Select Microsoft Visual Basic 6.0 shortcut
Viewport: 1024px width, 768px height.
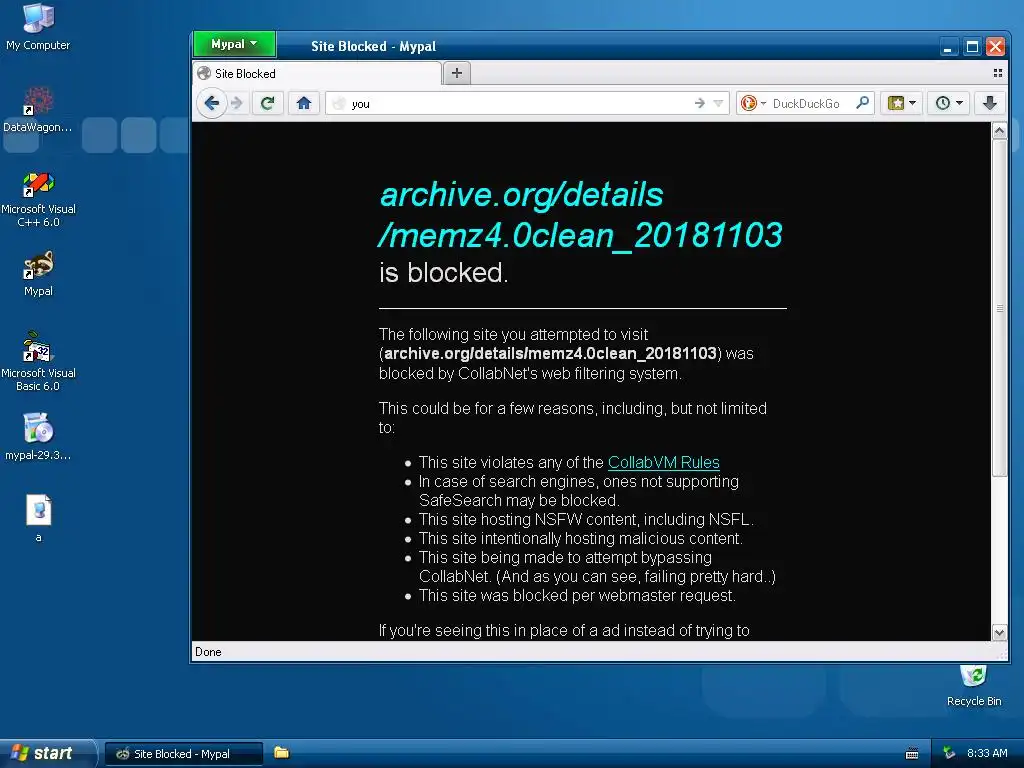pyautogui.click(x=38, y=361)
